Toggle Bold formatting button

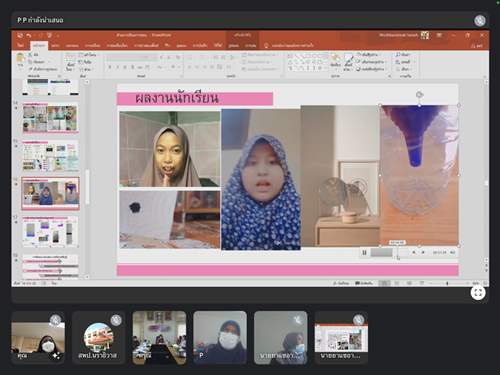[110, 67]
